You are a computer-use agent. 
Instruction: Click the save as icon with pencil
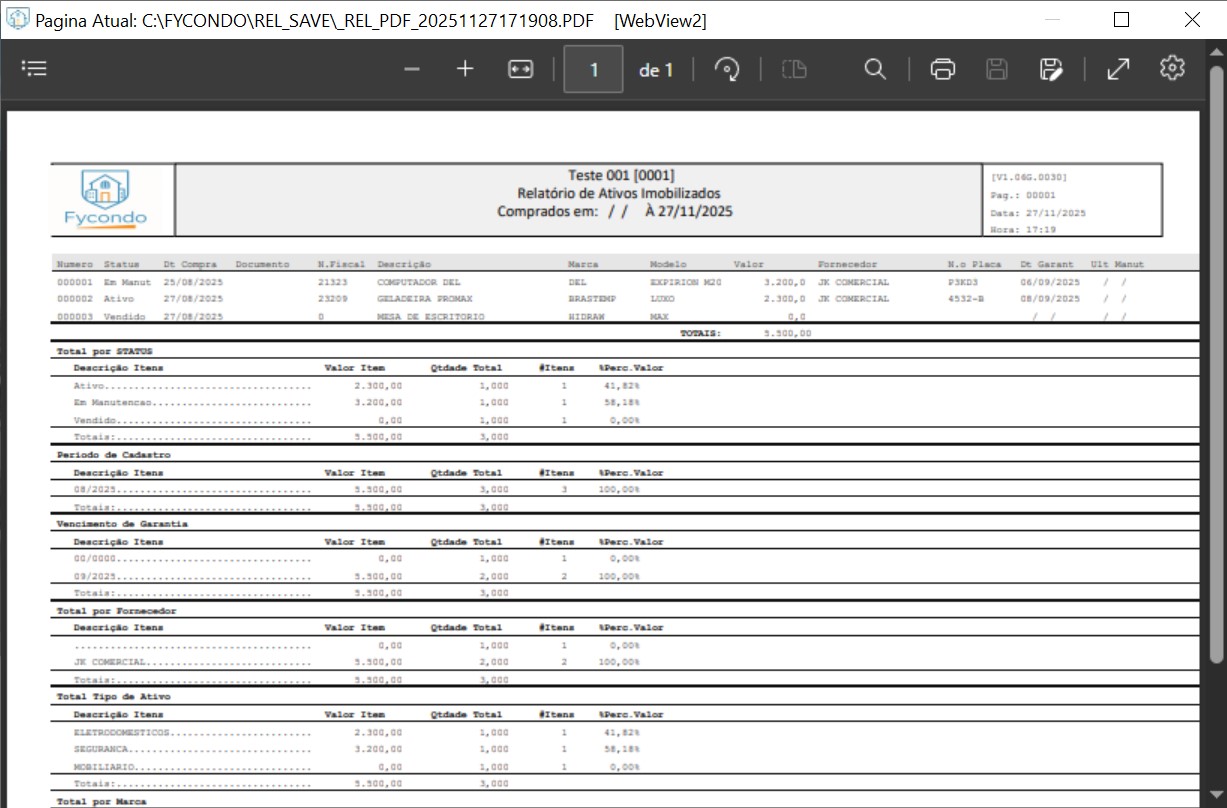pyautogui.click(x=1050, y=69)
